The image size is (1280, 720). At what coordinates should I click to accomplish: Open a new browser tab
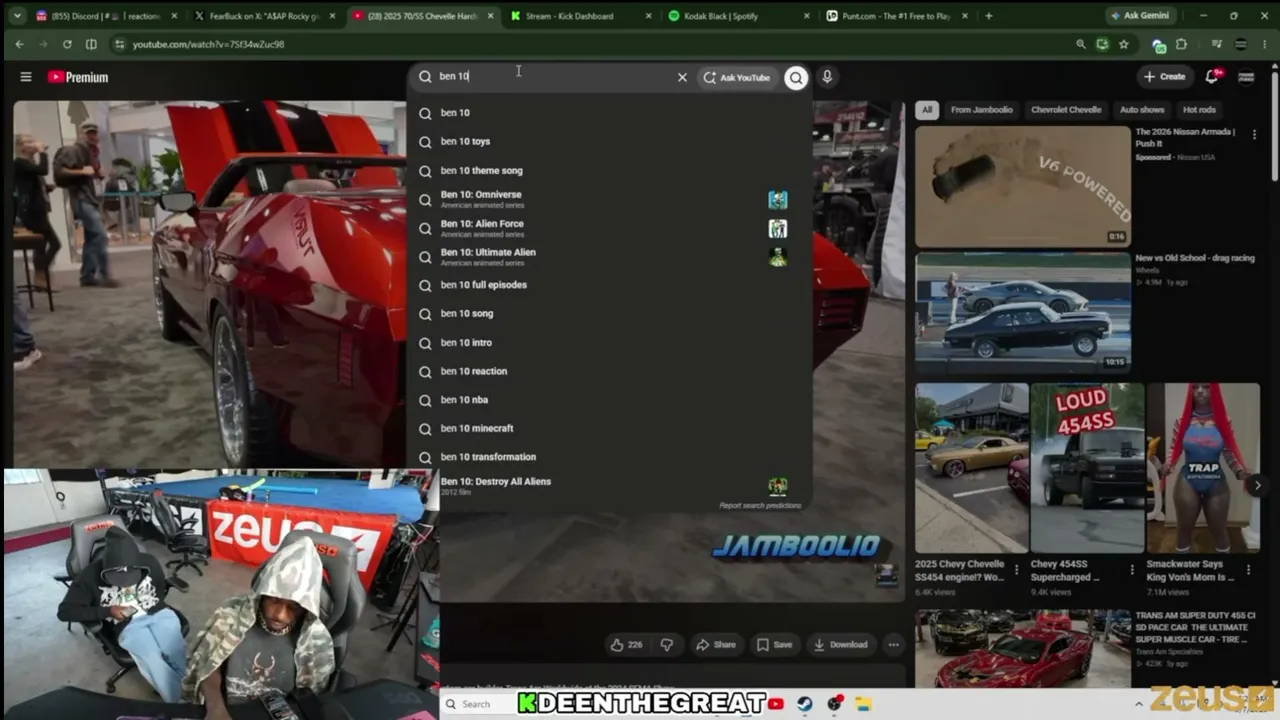tap(989, 16)
